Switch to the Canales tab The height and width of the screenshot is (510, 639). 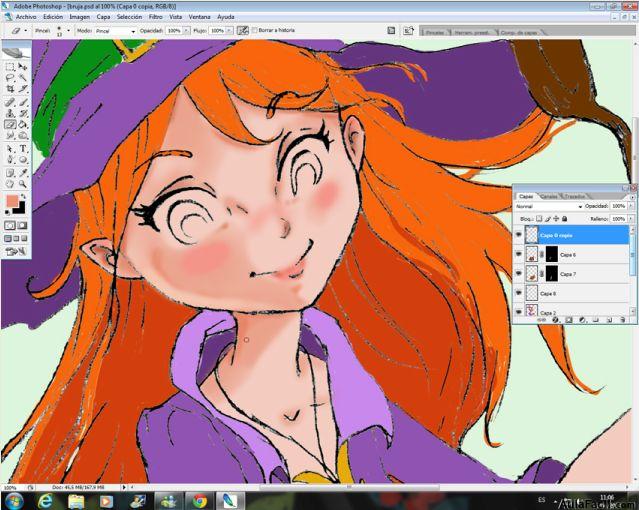[x=548, y=196]
